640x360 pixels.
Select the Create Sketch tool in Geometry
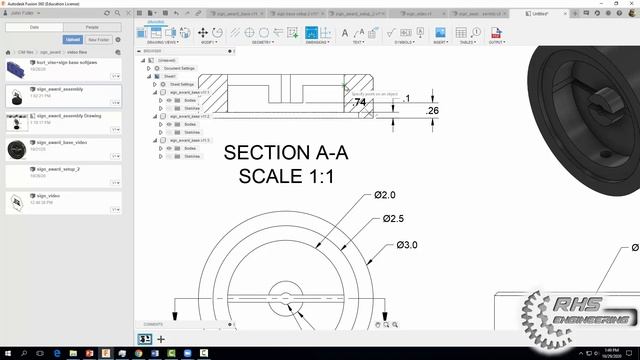click(293, 33)
